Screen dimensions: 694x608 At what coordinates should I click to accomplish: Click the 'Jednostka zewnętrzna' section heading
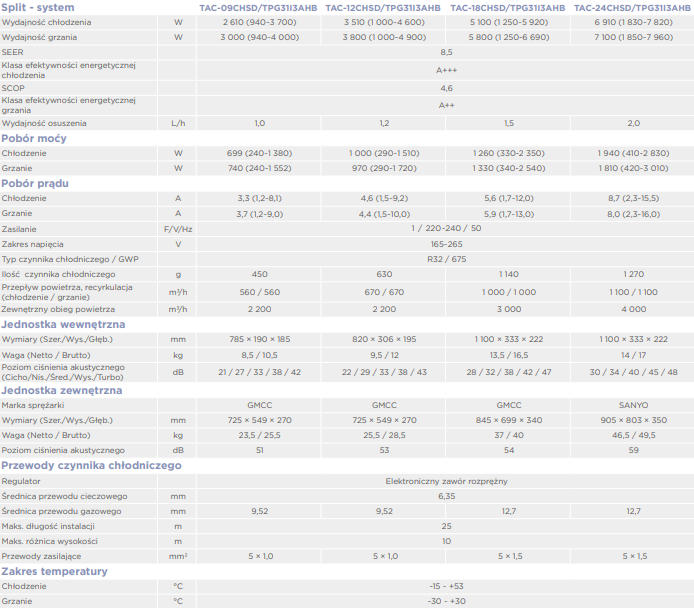pyautogui.click(x=62, y=390)
